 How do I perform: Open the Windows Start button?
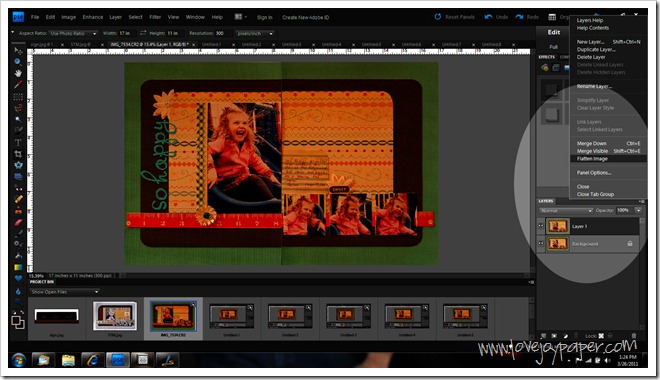[x=19, y=360]
